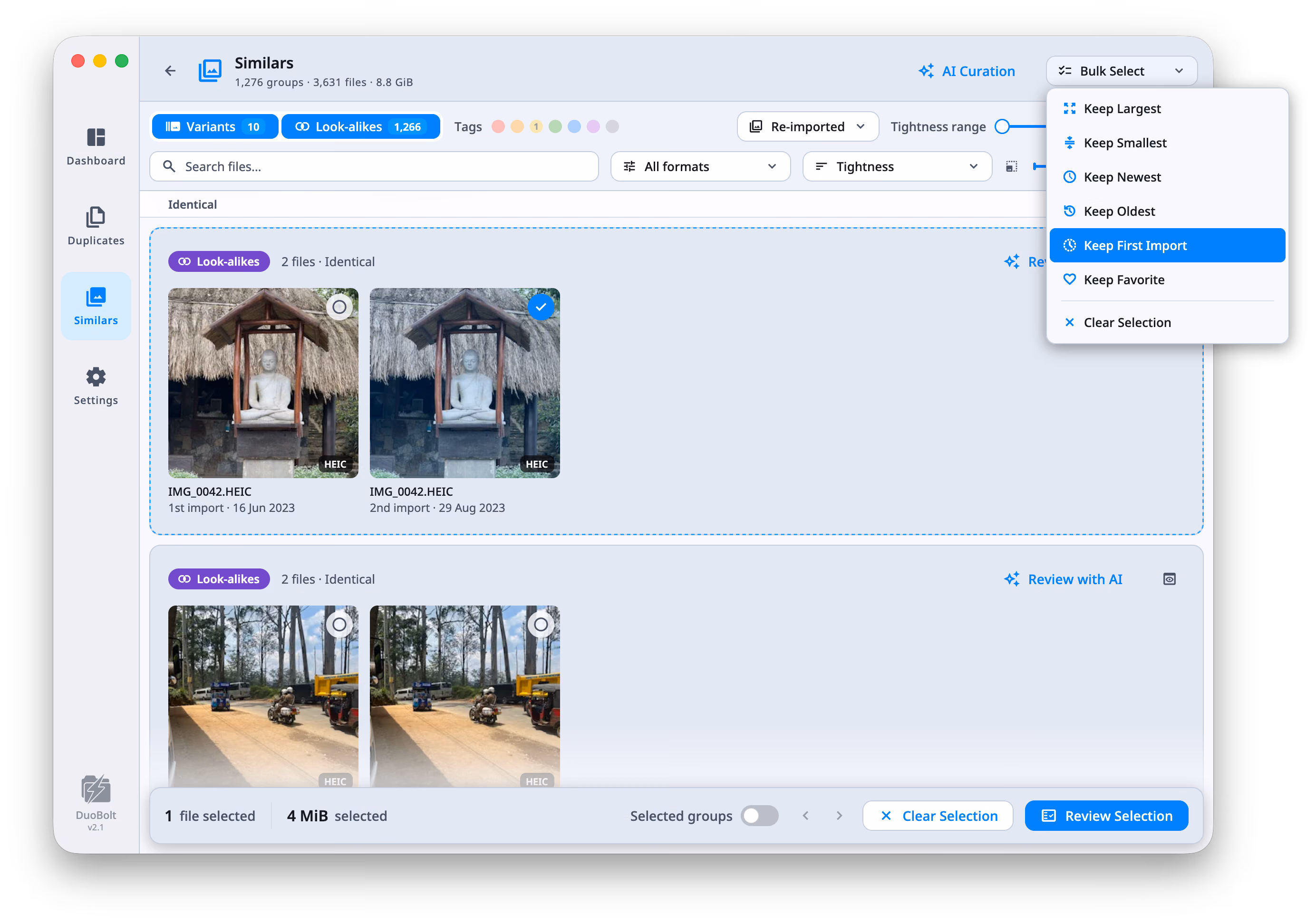Screen dimensions: 1316x924
Task: Click the '1st import · 16 Jun 2023' caption
Action: point(231,508)
